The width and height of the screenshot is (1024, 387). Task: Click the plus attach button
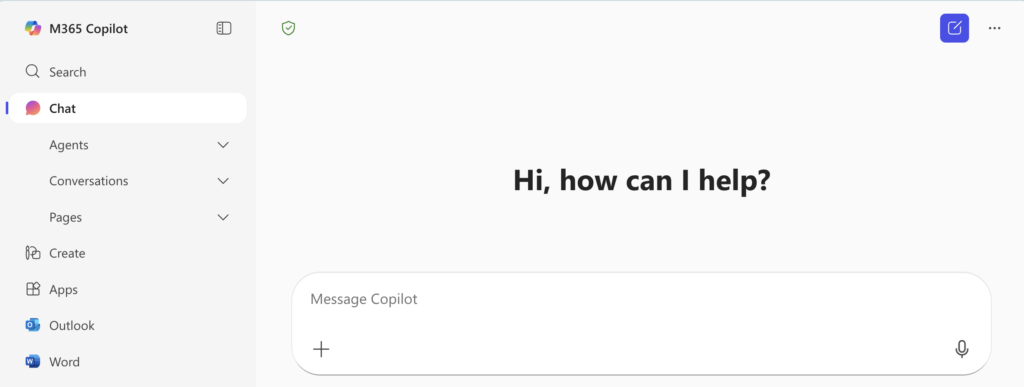tap(321, 349)
